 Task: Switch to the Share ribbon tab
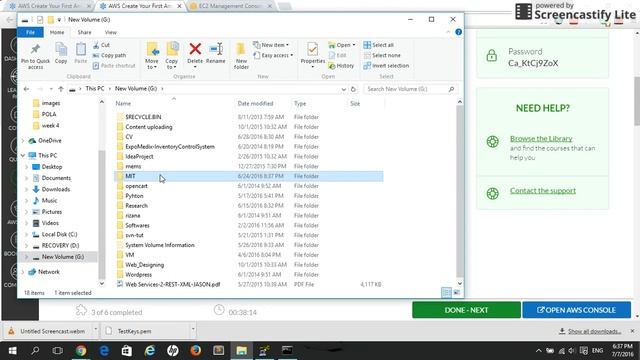click(84, 32)
